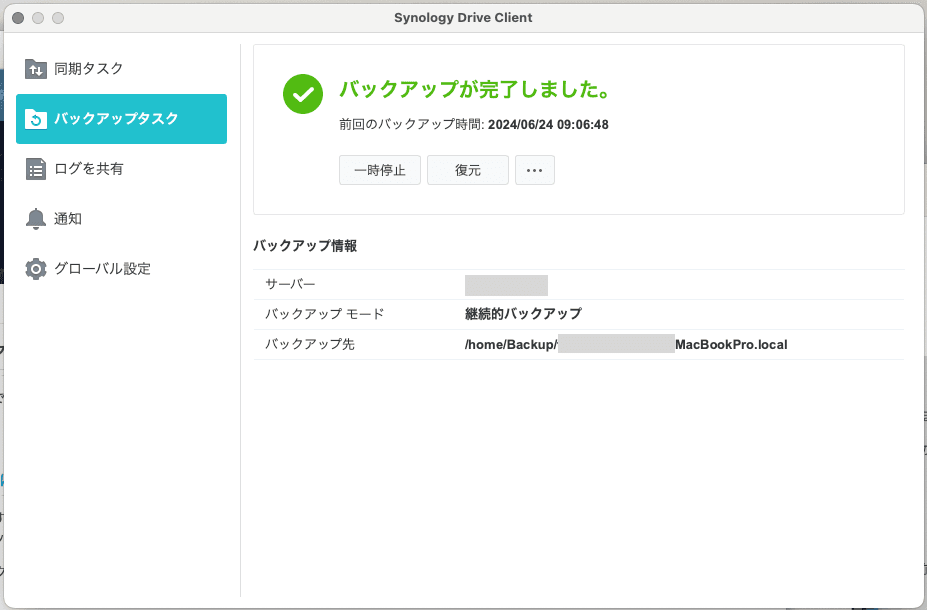
Task: Click the last backup time 2024/06/24 09:06:48
Action: pyautogui.click(x=548, y=125)
